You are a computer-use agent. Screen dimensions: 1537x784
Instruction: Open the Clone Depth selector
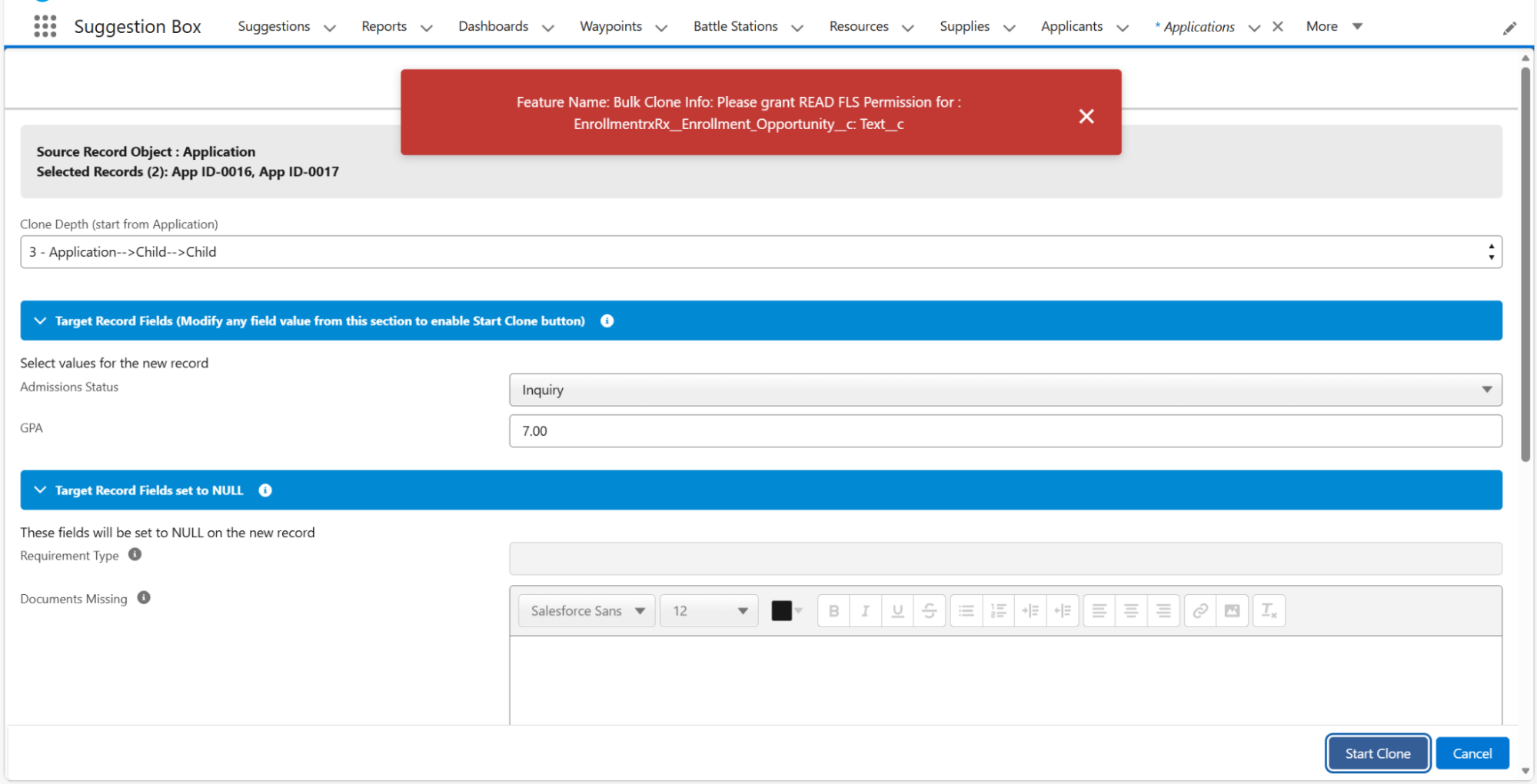pyautogui.click(x=760, y=252)
